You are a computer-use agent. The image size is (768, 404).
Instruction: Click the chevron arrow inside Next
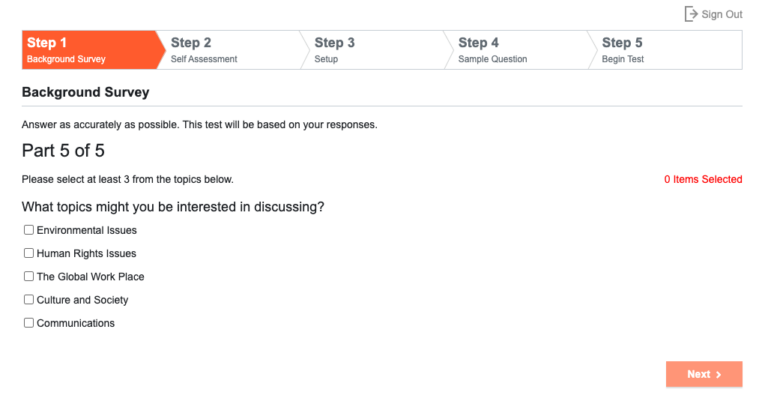[x=719, y=375]
